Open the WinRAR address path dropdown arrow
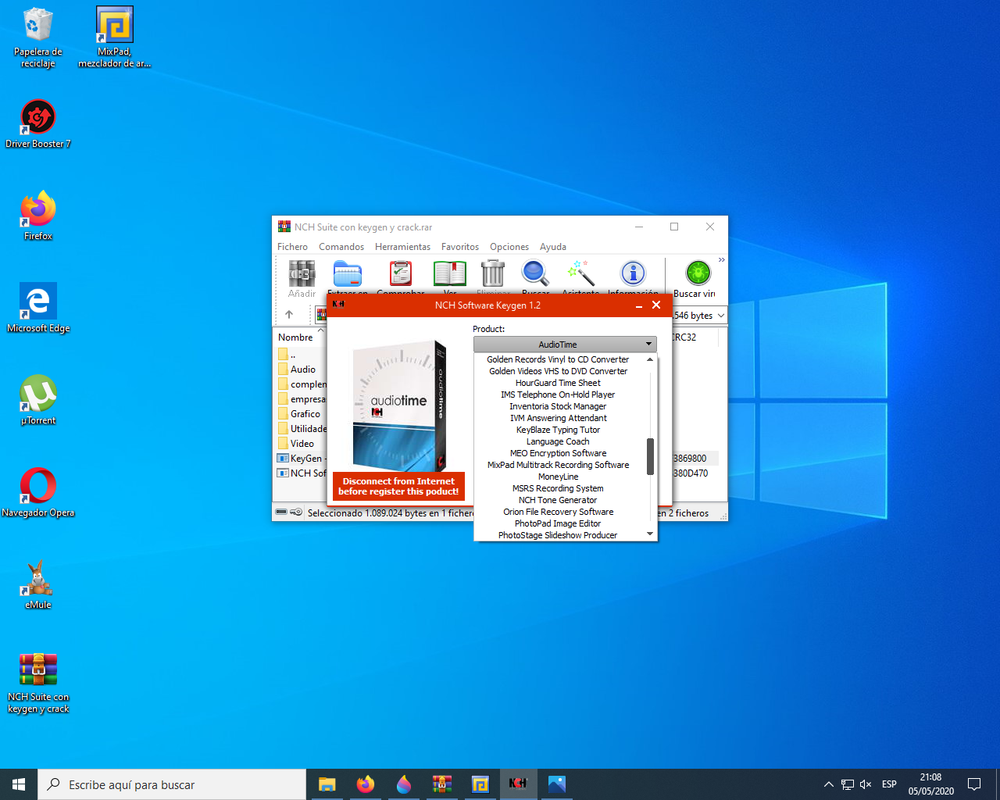This screenshot has height=800, width=1000. click(x=721, y=315)
